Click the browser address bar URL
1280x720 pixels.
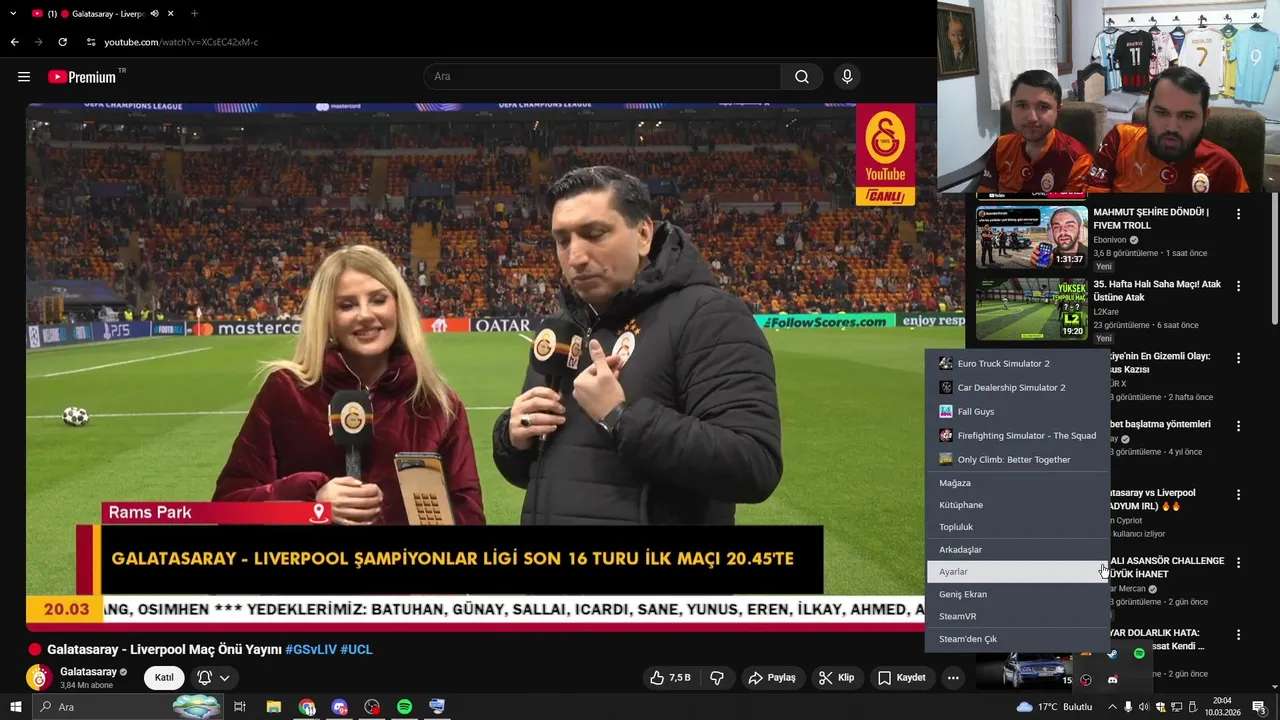click(x=181, y=42)
